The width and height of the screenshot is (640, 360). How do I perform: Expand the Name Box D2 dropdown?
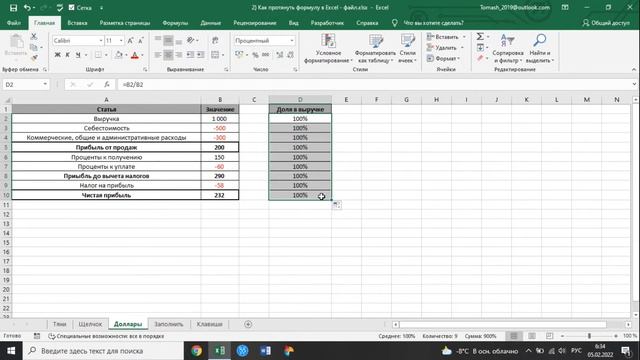[45, 84]
